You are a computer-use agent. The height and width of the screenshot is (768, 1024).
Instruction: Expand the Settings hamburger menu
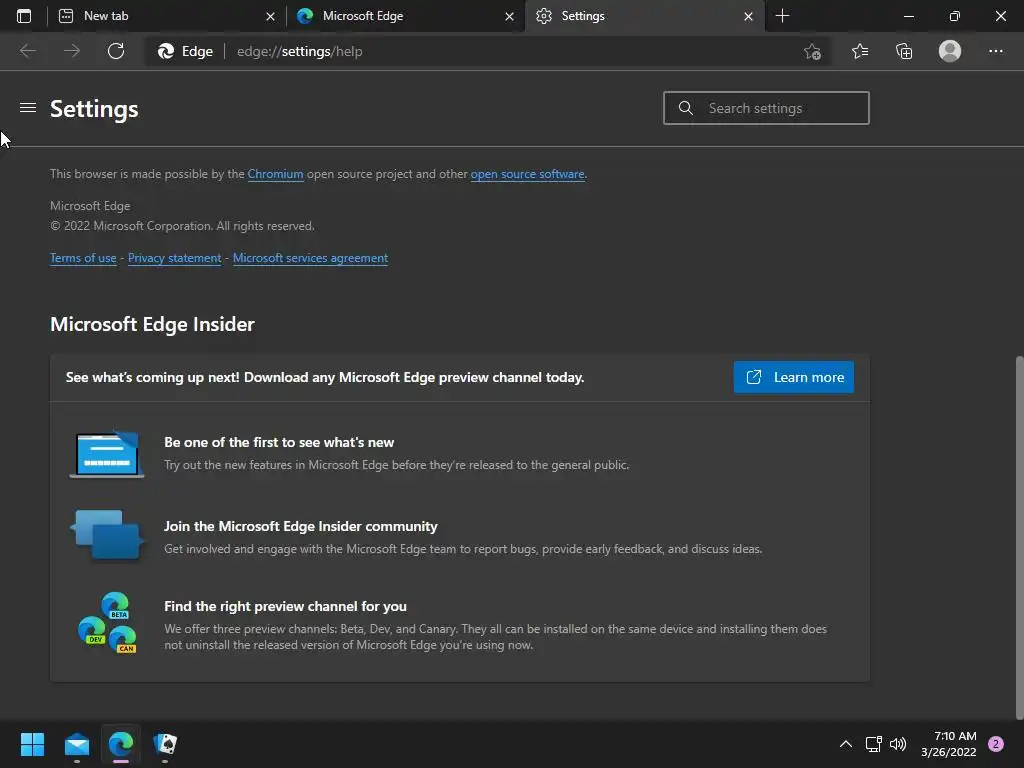[27, 107]
